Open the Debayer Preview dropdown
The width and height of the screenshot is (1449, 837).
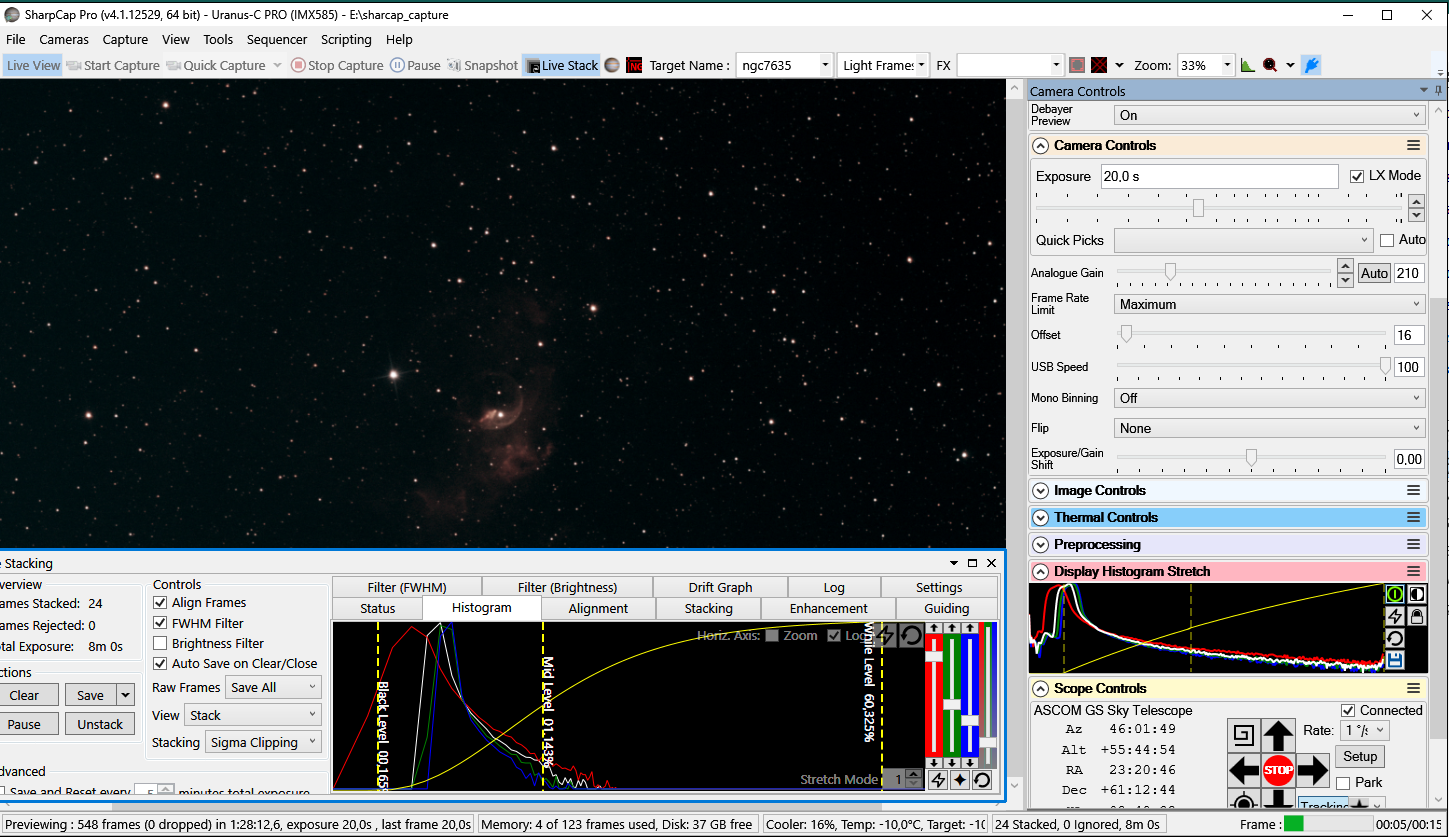(x=1270, y=115)
